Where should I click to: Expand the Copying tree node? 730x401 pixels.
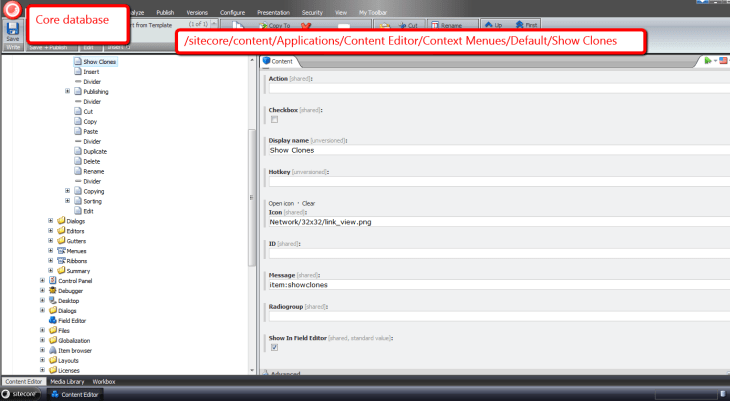[68, 191]
